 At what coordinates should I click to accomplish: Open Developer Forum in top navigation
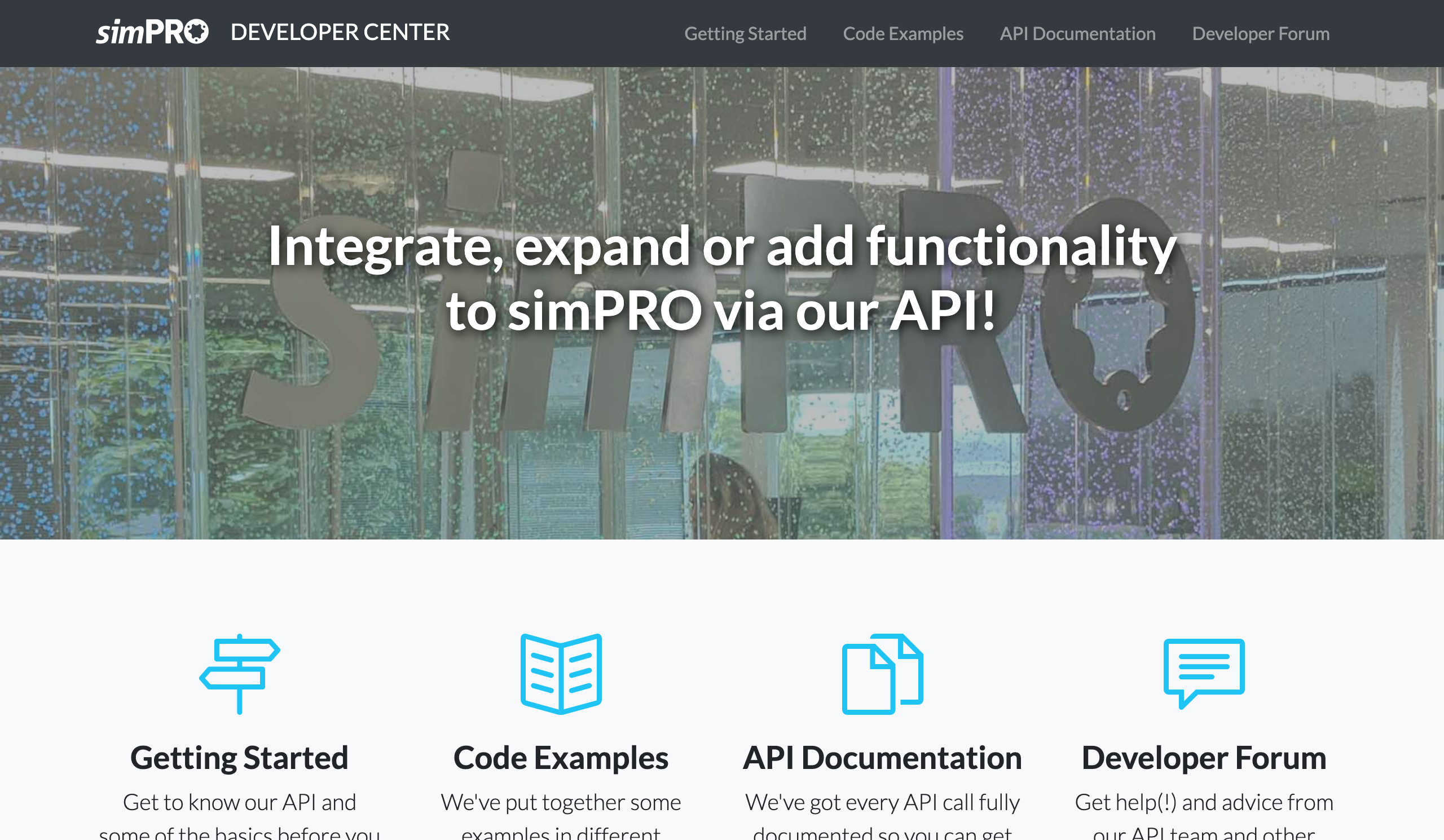click(1261, 34)
